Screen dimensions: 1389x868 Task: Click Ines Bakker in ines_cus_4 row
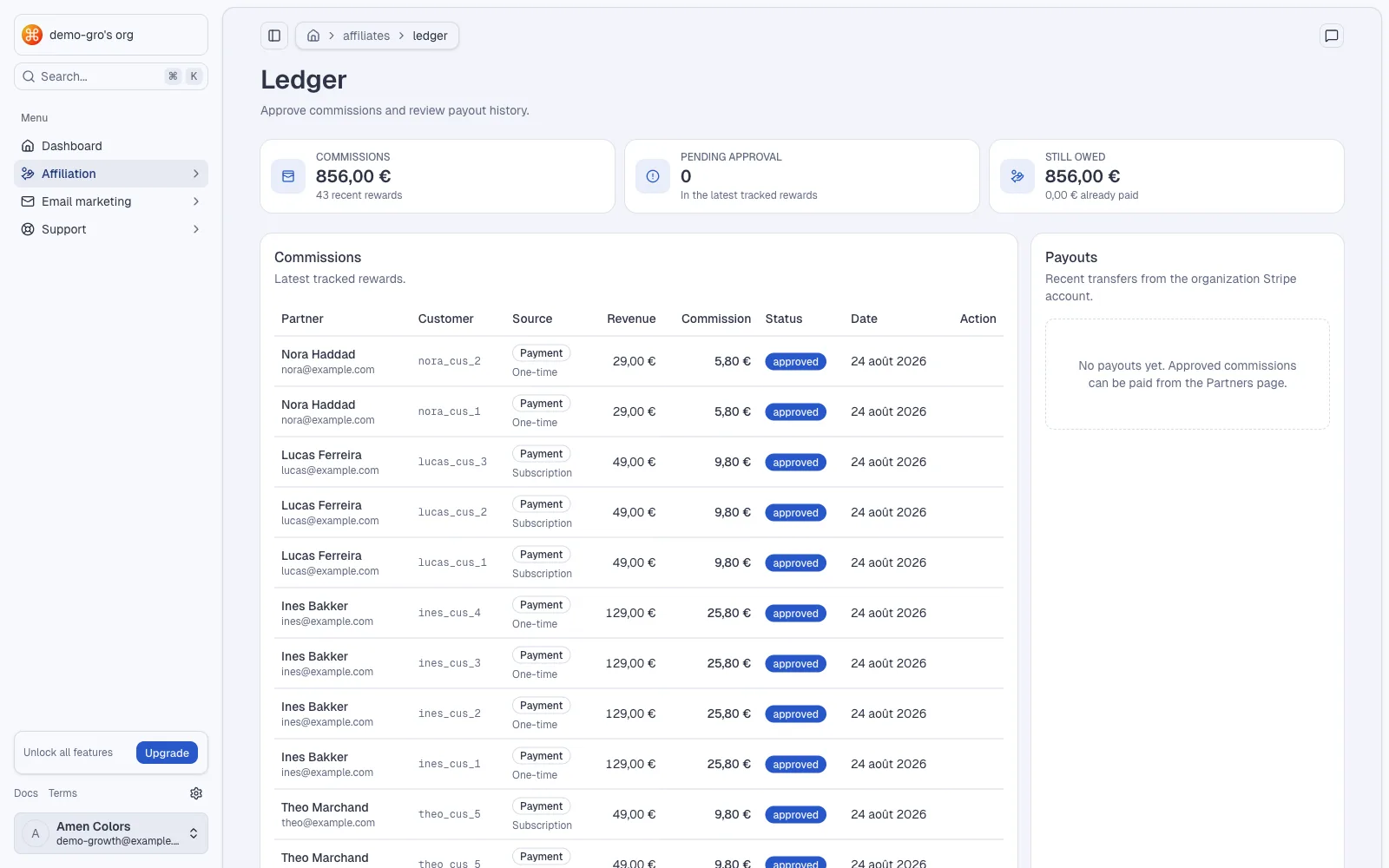[314, 606]
